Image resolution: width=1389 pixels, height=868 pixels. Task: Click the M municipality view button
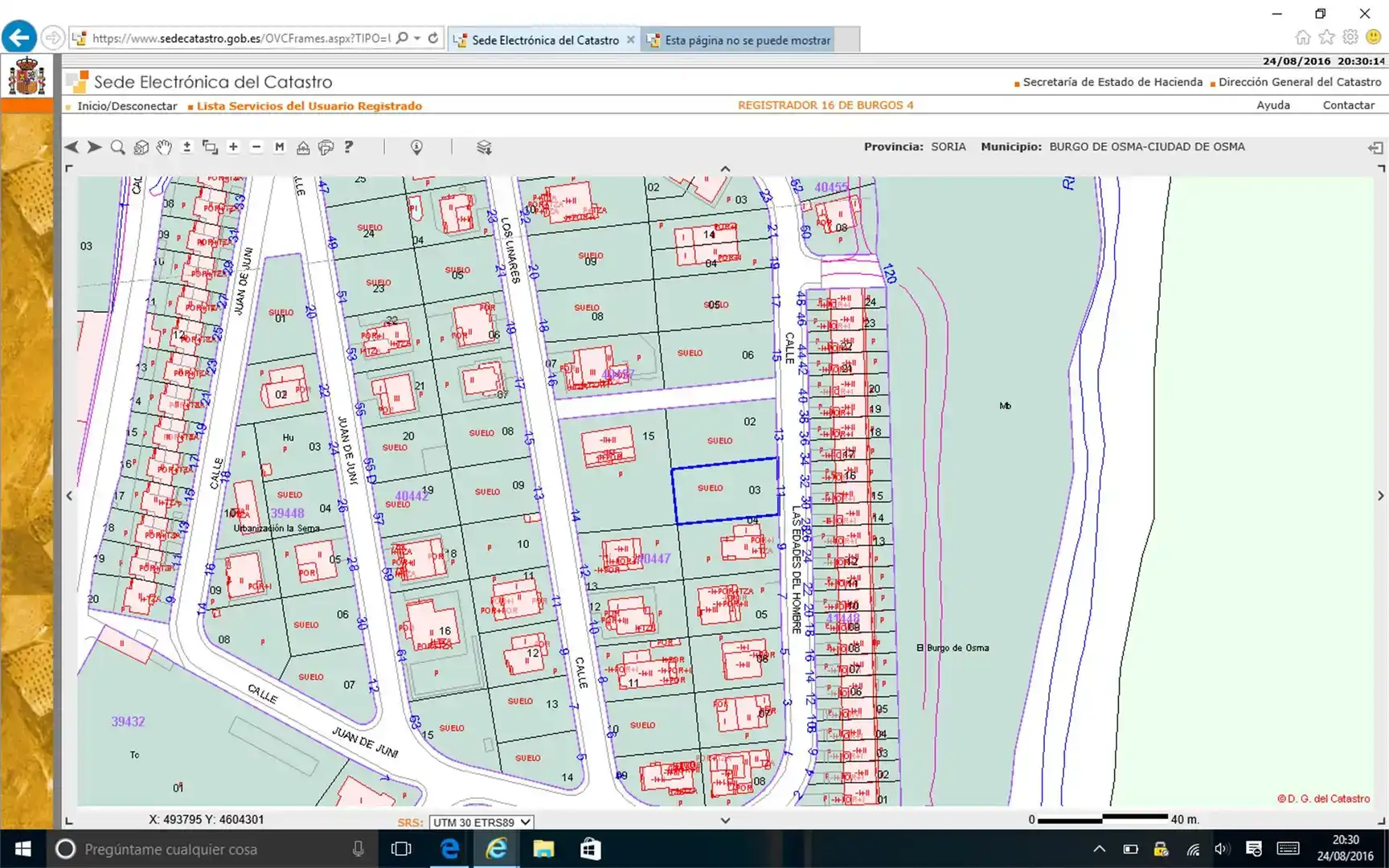(279, 147)
